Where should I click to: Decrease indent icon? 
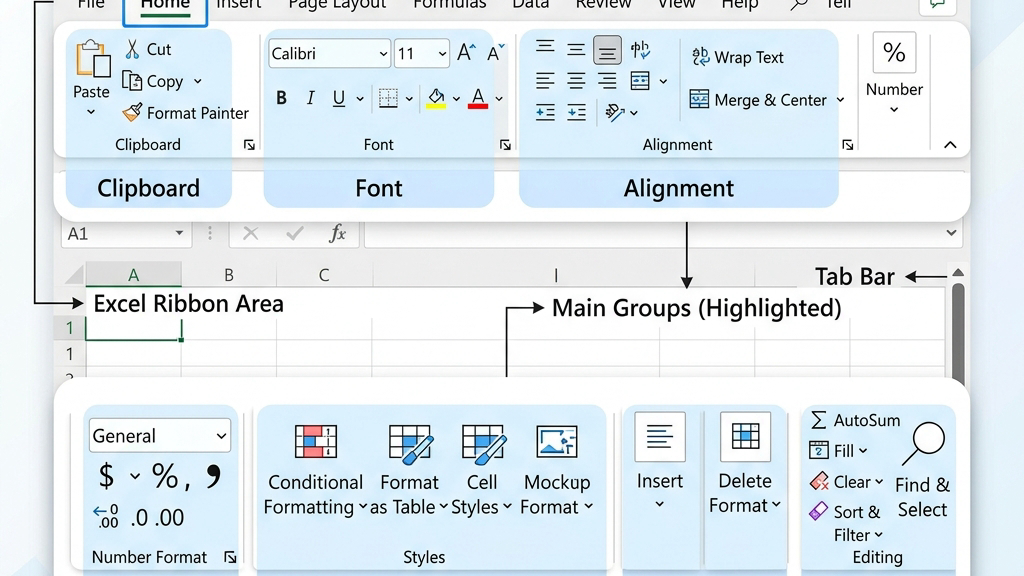click(545, 112)
